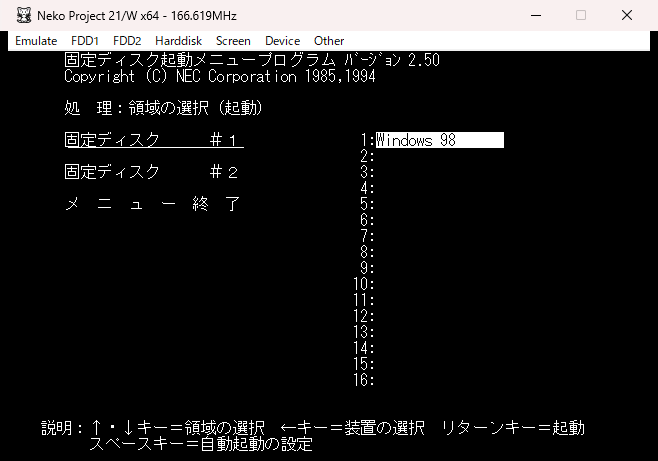Click partition slot 7: label

pyautogui.click(x=367, y=236)
